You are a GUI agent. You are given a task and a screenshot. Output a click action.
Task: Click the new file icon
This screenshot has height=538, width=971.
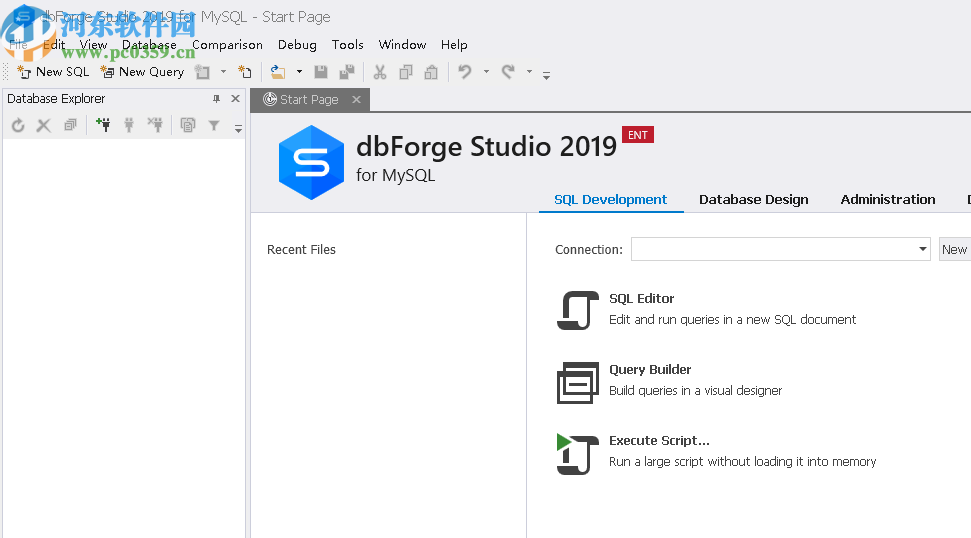click(245, 72)
